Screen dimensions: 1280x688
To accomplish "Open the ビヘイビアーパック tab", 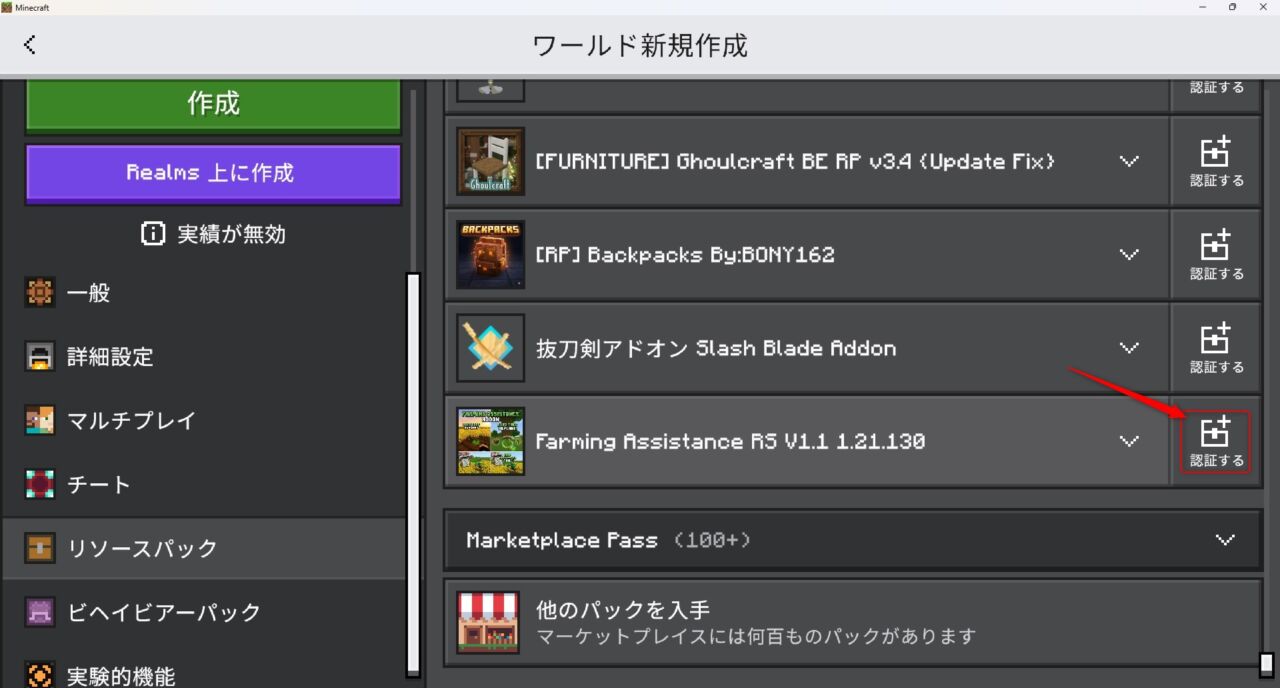I will coord(204,612).
